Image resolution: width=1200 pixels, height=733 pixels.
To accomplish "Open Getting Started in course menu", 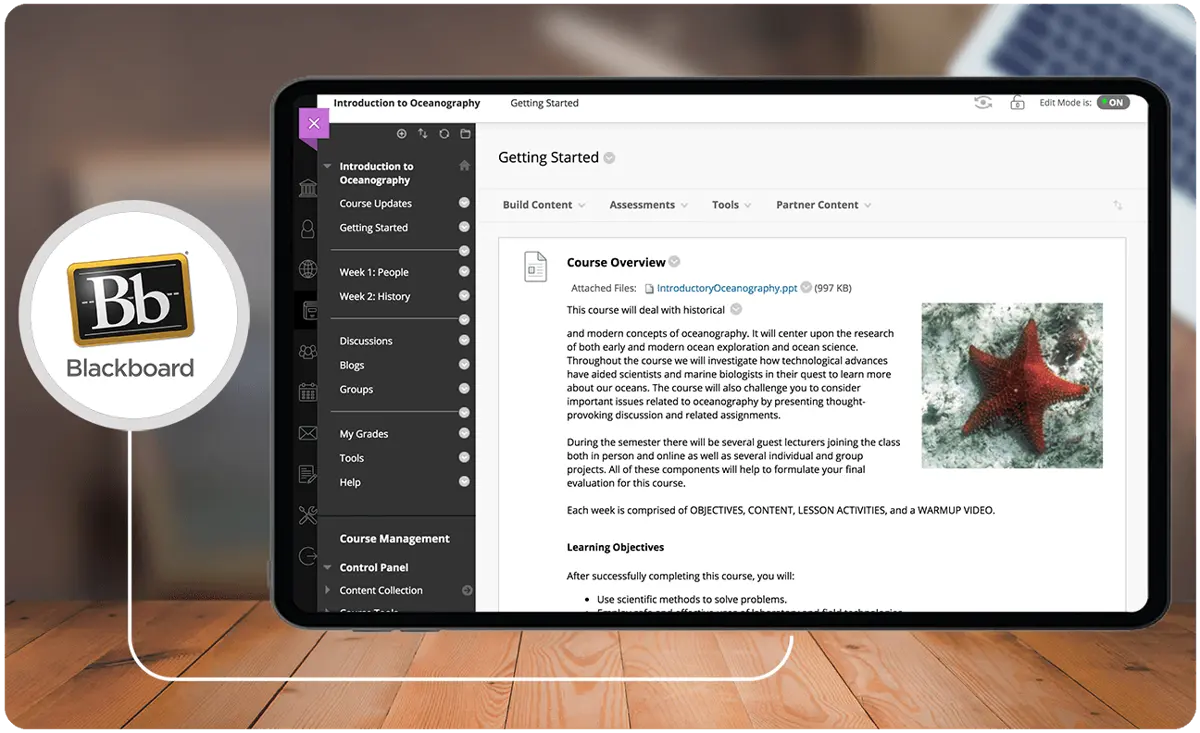I will pos(374,228).
